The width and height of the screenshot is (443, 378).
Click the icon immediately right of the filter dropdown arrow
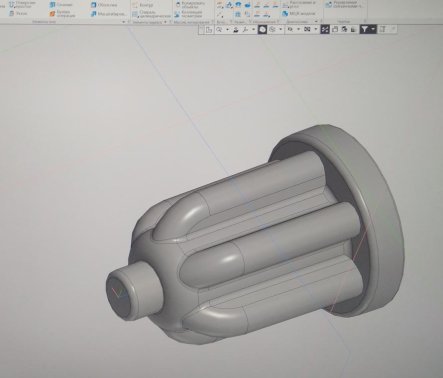[383, 30]
